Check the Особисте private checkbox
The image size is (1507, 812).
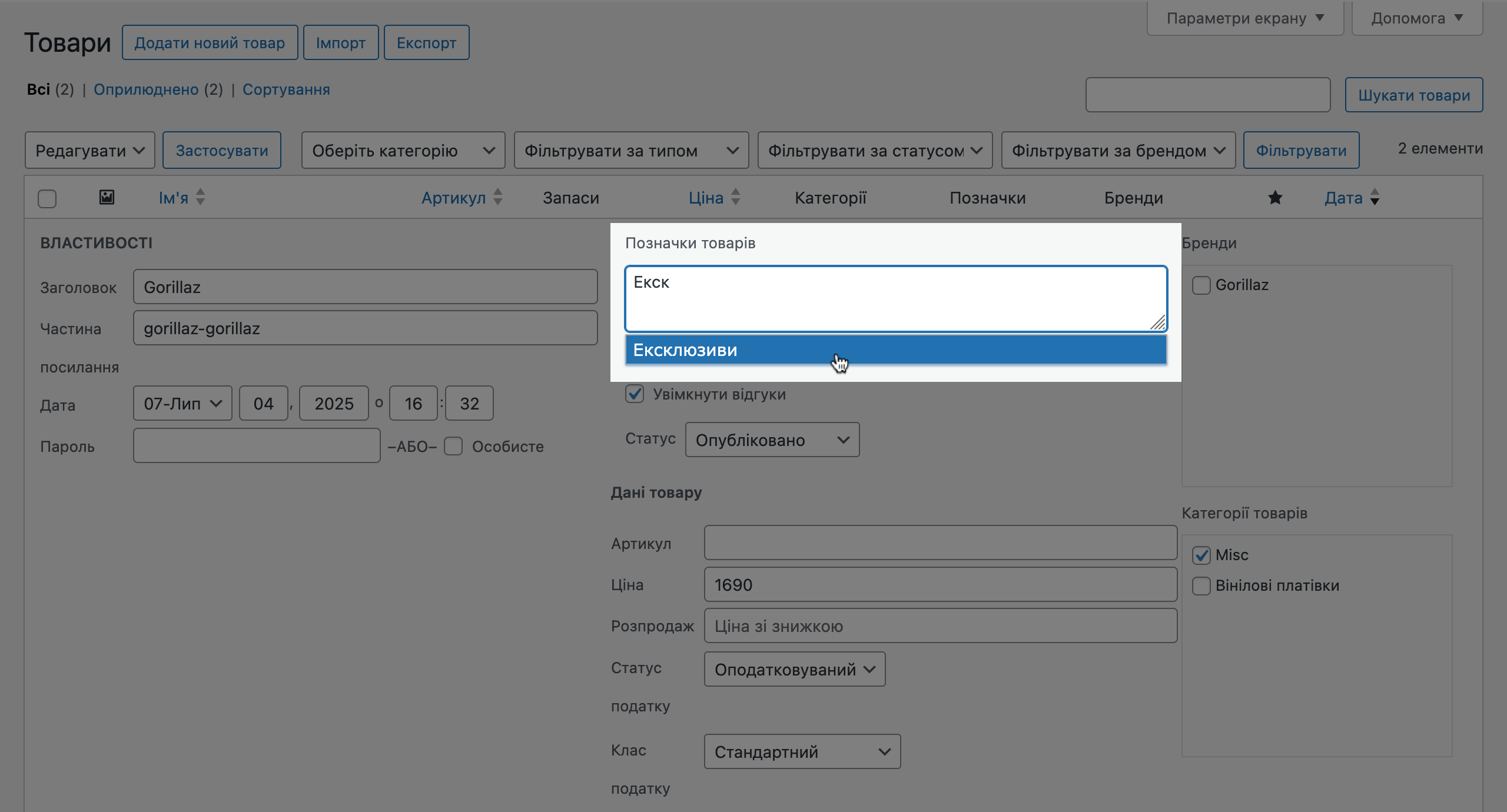(x=453, y=446)
